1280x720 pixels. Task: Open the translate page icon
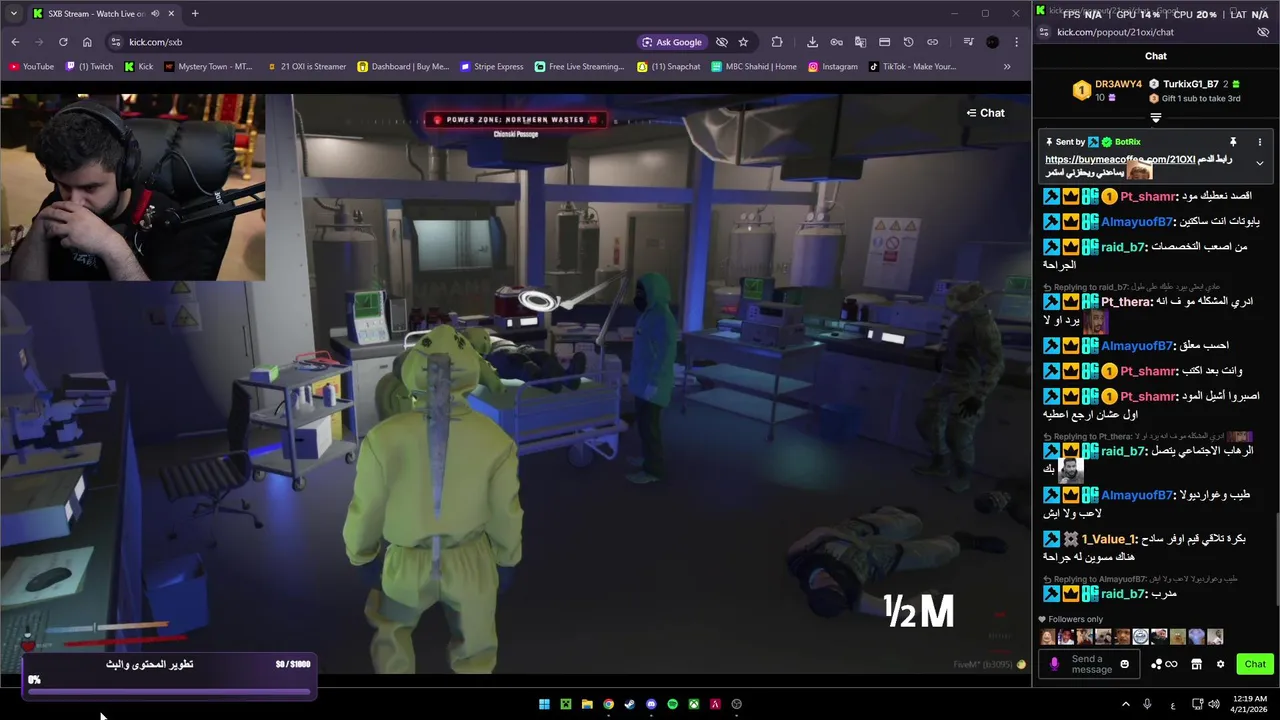(860, 42)
